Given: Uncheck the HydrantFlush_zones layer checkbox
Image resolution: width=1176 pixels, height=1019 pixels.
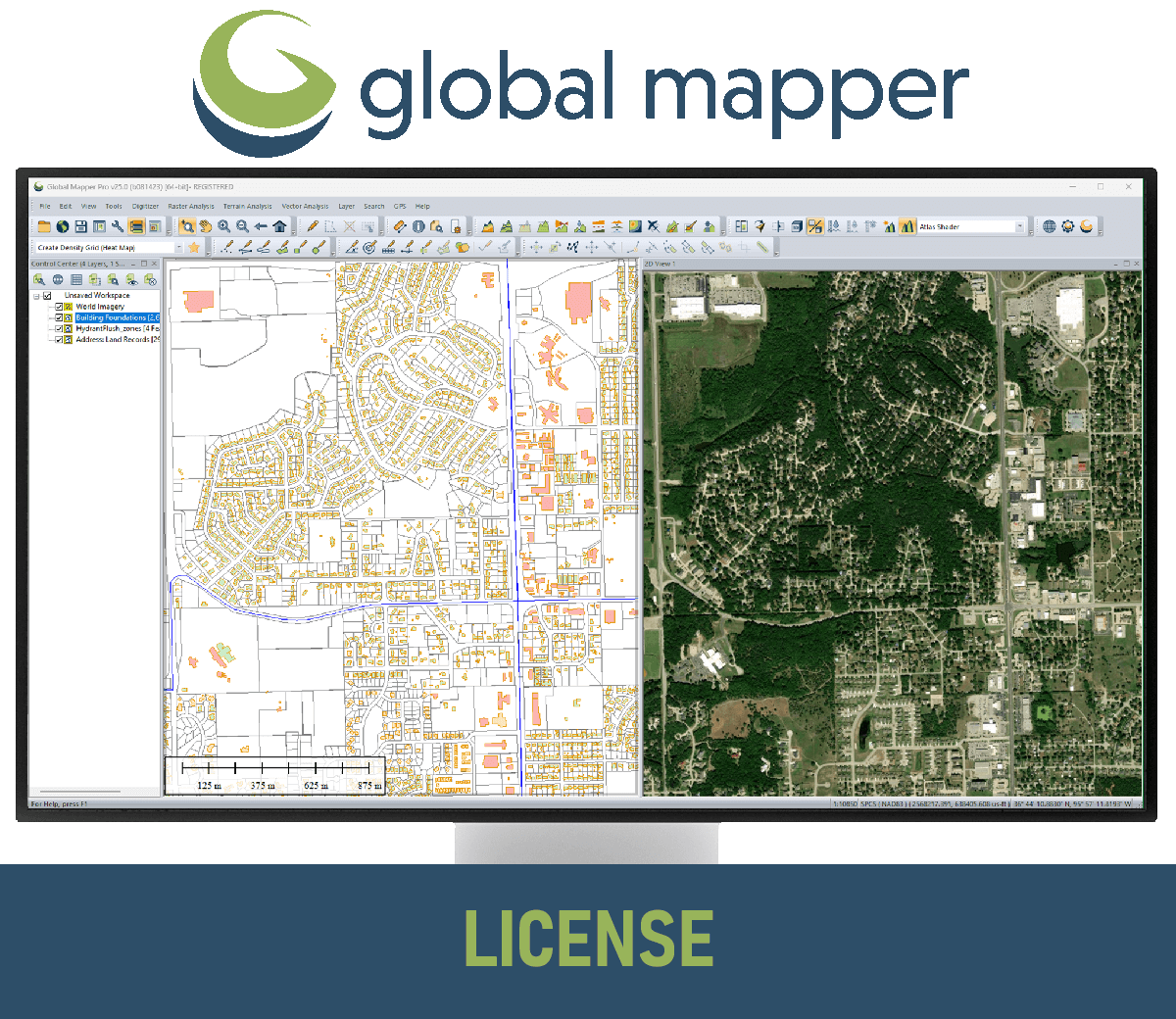Looking at the screenshot, I should click(59, 328).
